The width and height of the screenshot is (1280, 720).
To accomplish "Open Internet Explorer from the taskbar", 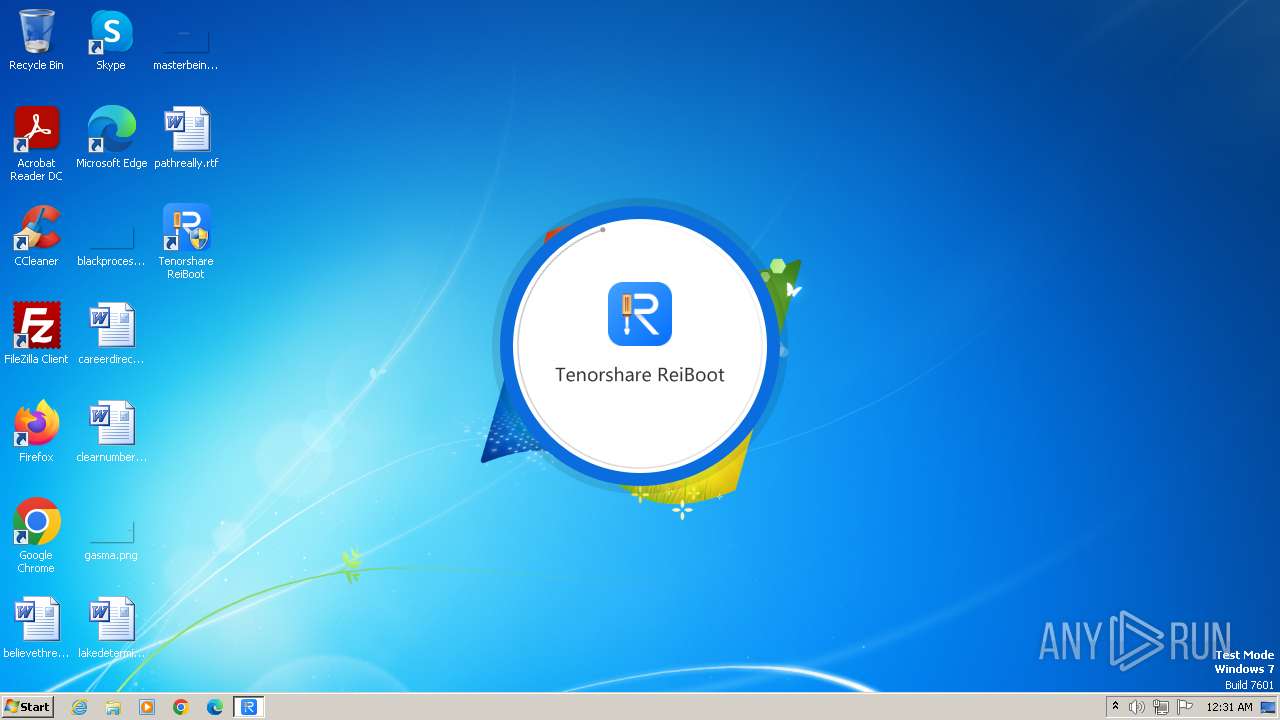I will pos(80,707).
